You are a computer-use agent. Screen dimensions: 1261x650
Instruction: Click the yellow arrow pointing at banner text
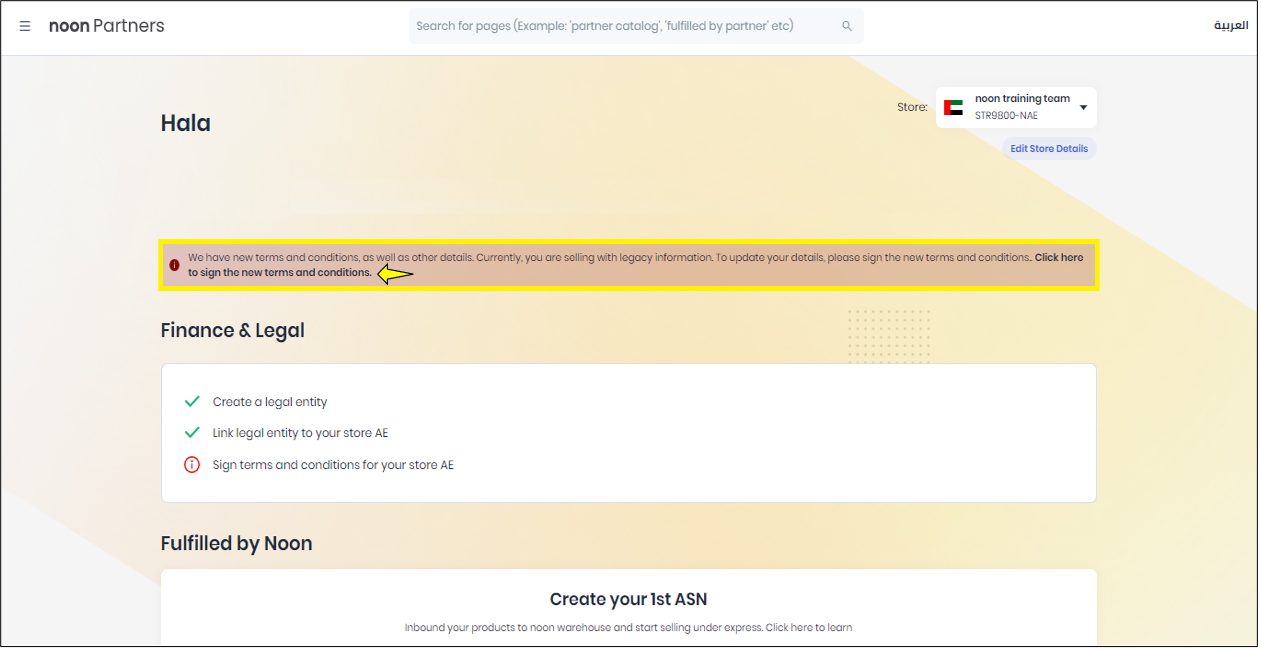pos(396,274)
